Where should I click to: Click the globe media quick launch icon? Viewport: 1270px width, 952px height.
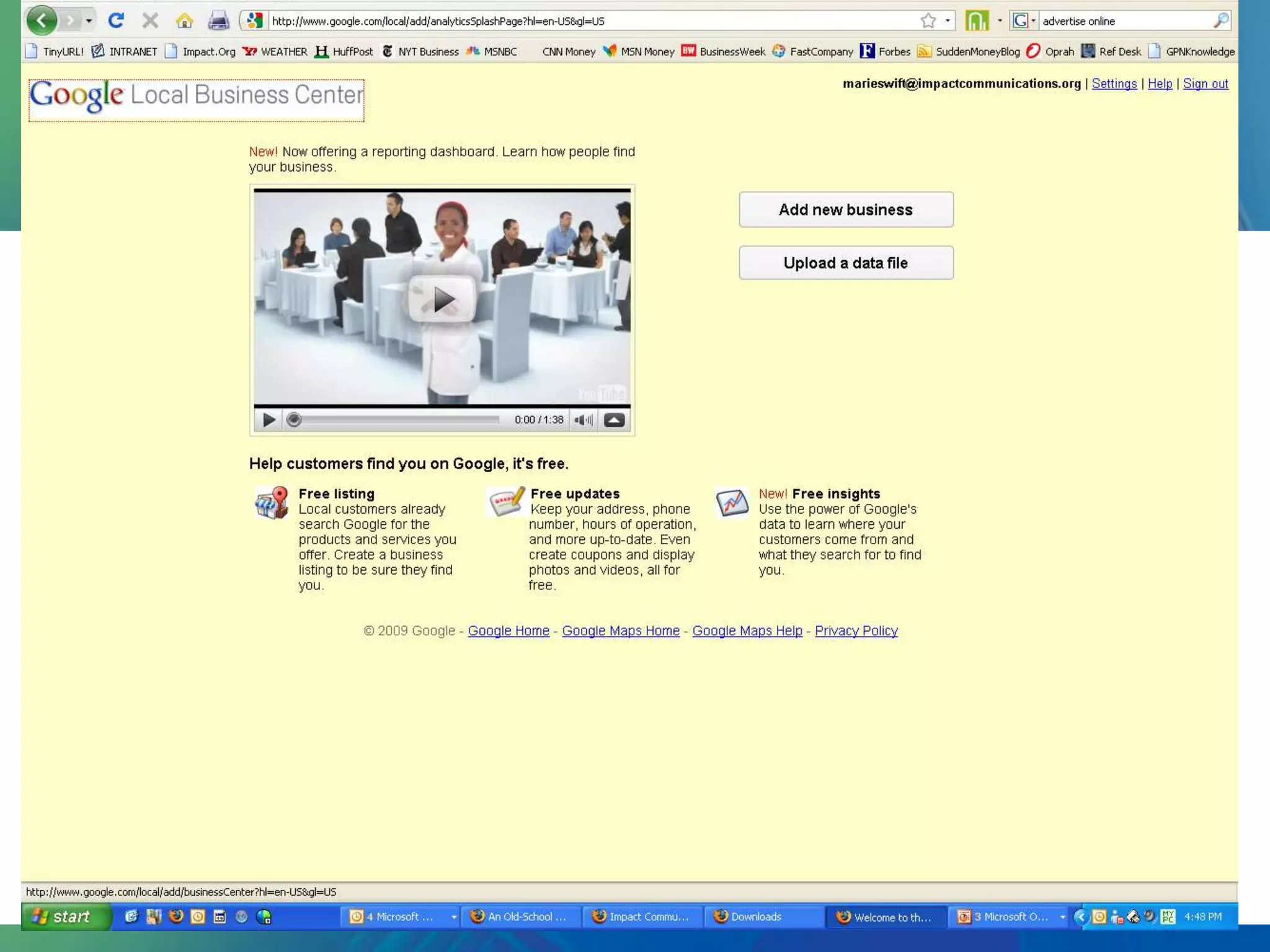264,917
